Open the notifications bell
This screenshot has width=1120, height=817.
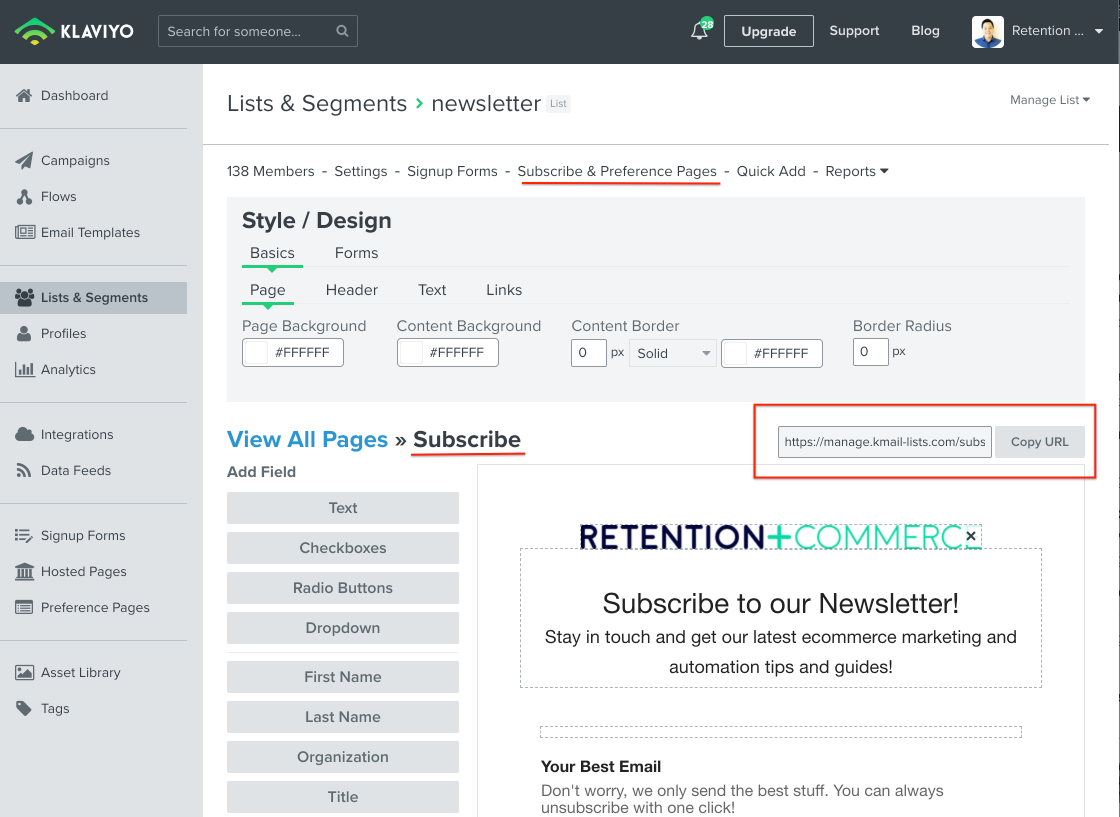pyautogui.click(x=700, y=31)
